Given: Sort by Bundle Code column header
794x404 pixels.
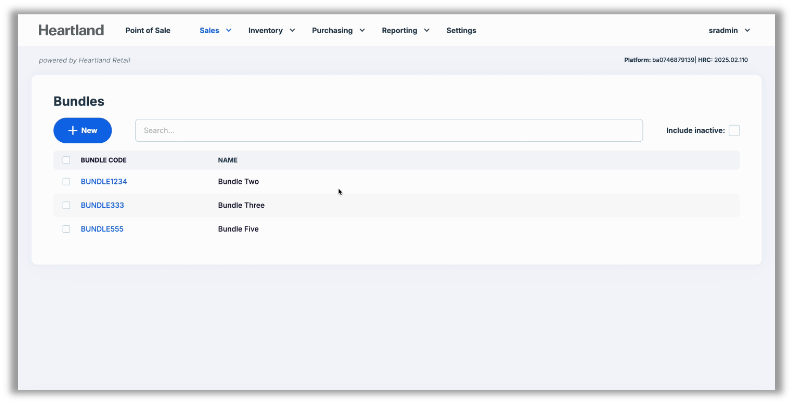Looking at the screenshot, I should coord(103,160).
